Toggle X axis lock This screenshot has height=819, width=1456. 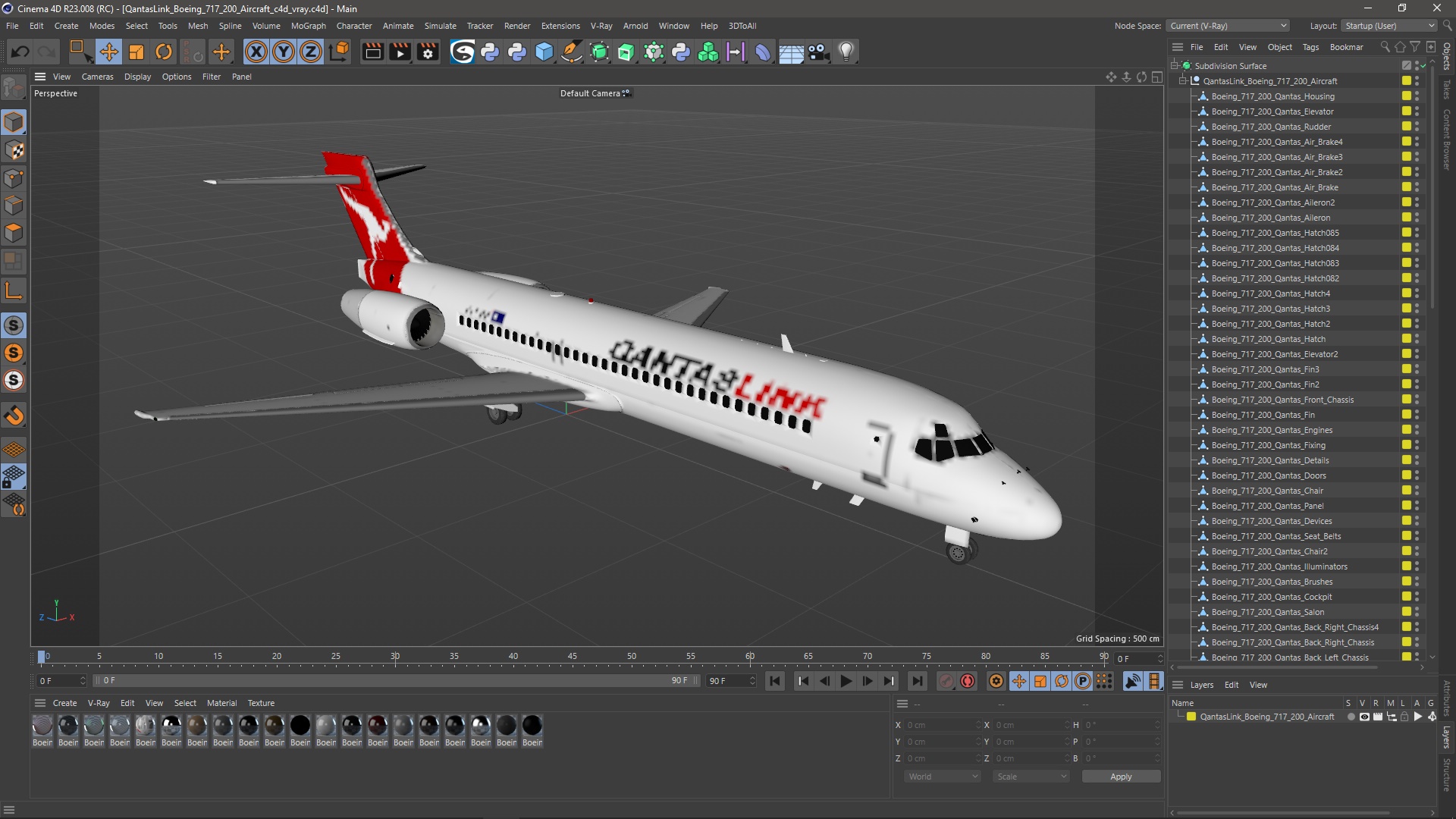pos(256,52)
